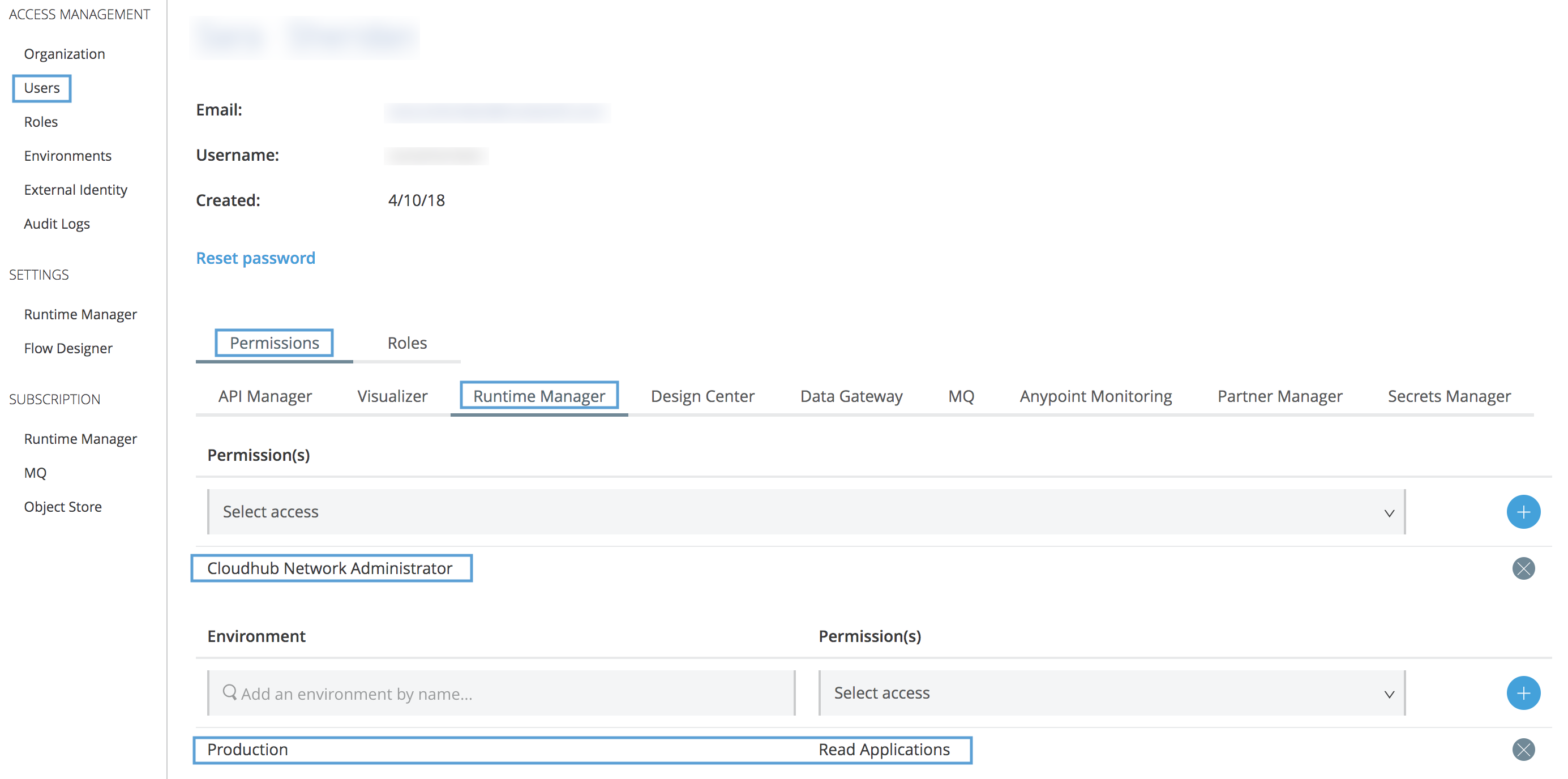Screen dimensions: 1568x779
Task: Go to Flow Designer settings
Action: [x=68, y=348]
